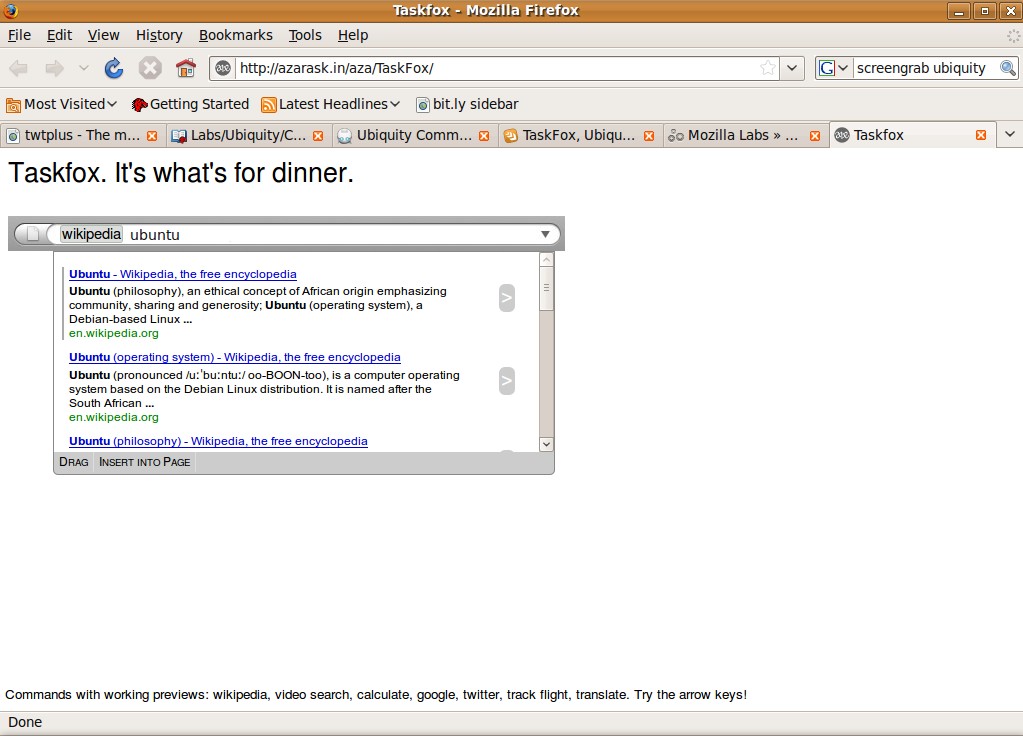Choose a search engine from the Google dropdown
Screen dimensions: 1023x736
(x=834, y=68)
